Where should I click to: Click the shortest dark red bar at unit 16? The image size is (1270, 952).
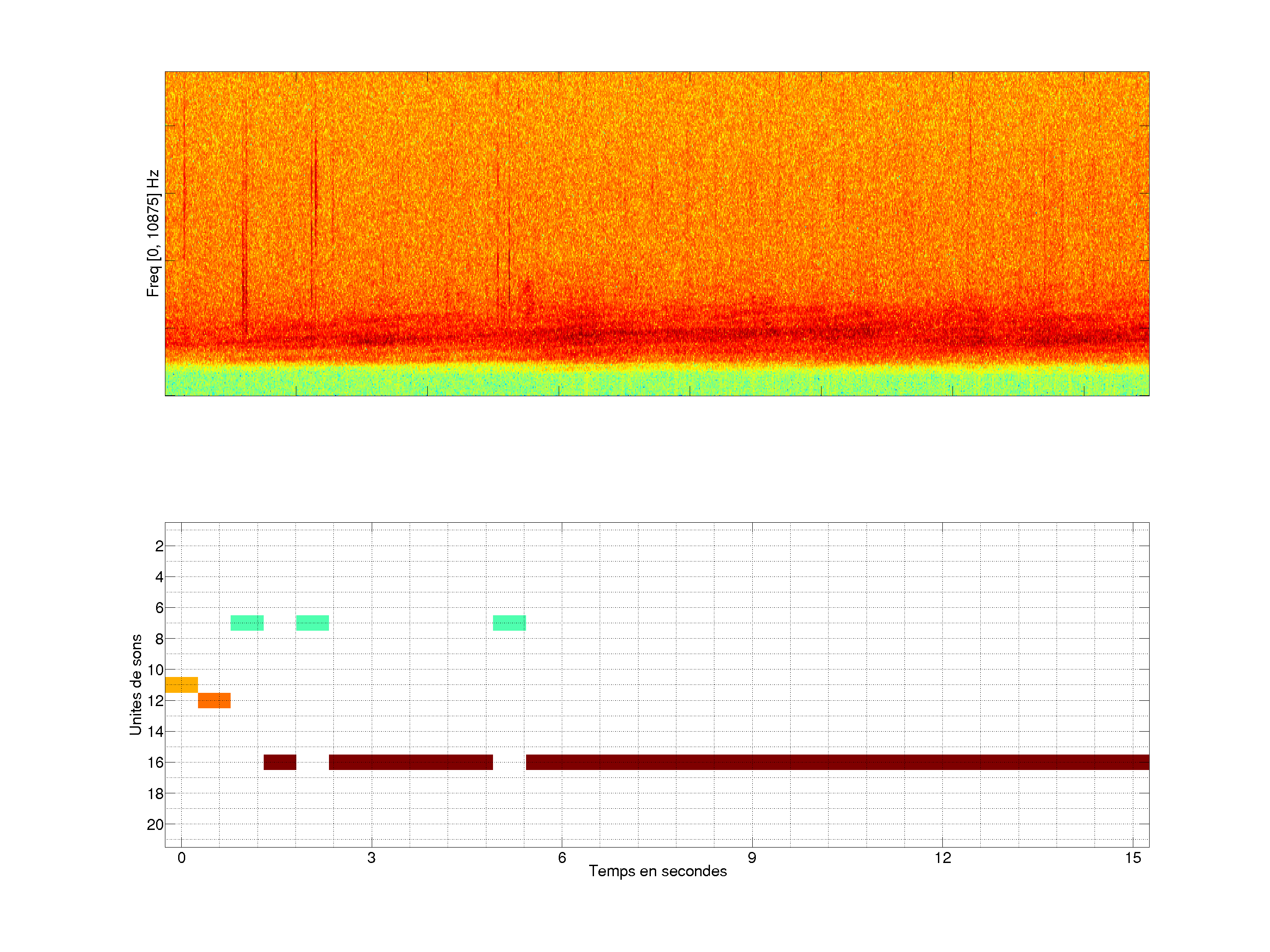pos(280,762)
